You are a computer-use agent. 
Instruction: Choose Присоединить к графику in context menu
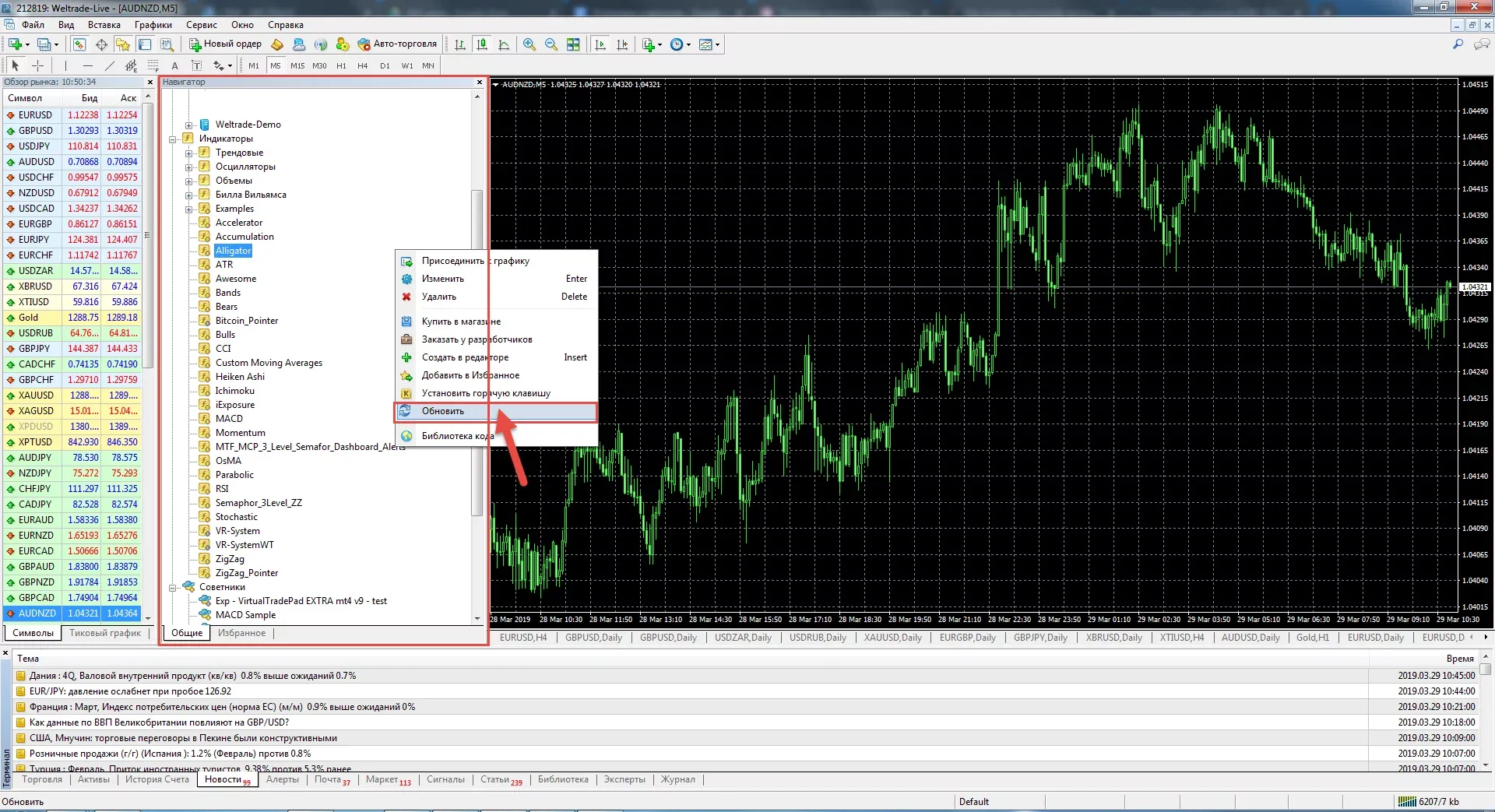pyautogui.click(x=496, y=261)
